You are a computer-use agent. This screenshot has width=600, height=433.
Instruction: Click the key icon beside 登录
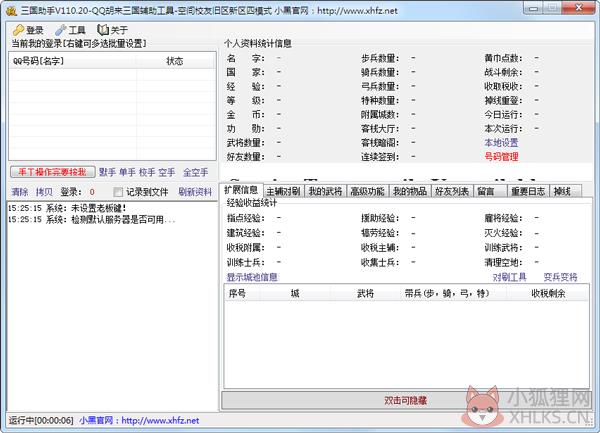tap(18, 30)
